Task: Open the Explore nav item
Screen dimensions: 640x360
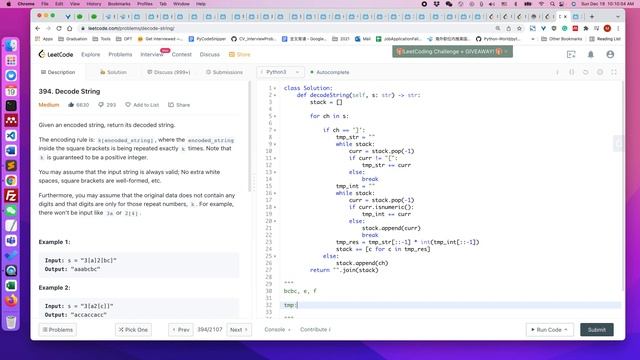Action: pos(91,54)
